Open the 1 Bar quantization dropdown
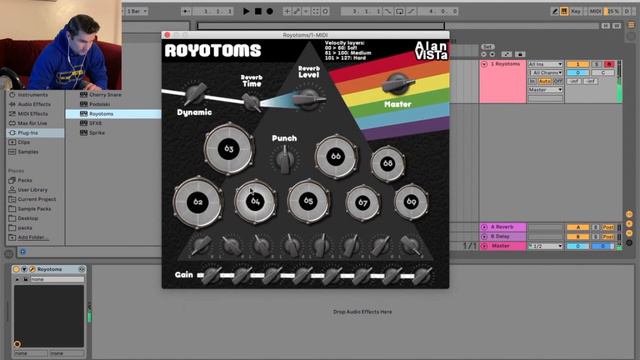This screenshot has width=640, height=360. 137,11
